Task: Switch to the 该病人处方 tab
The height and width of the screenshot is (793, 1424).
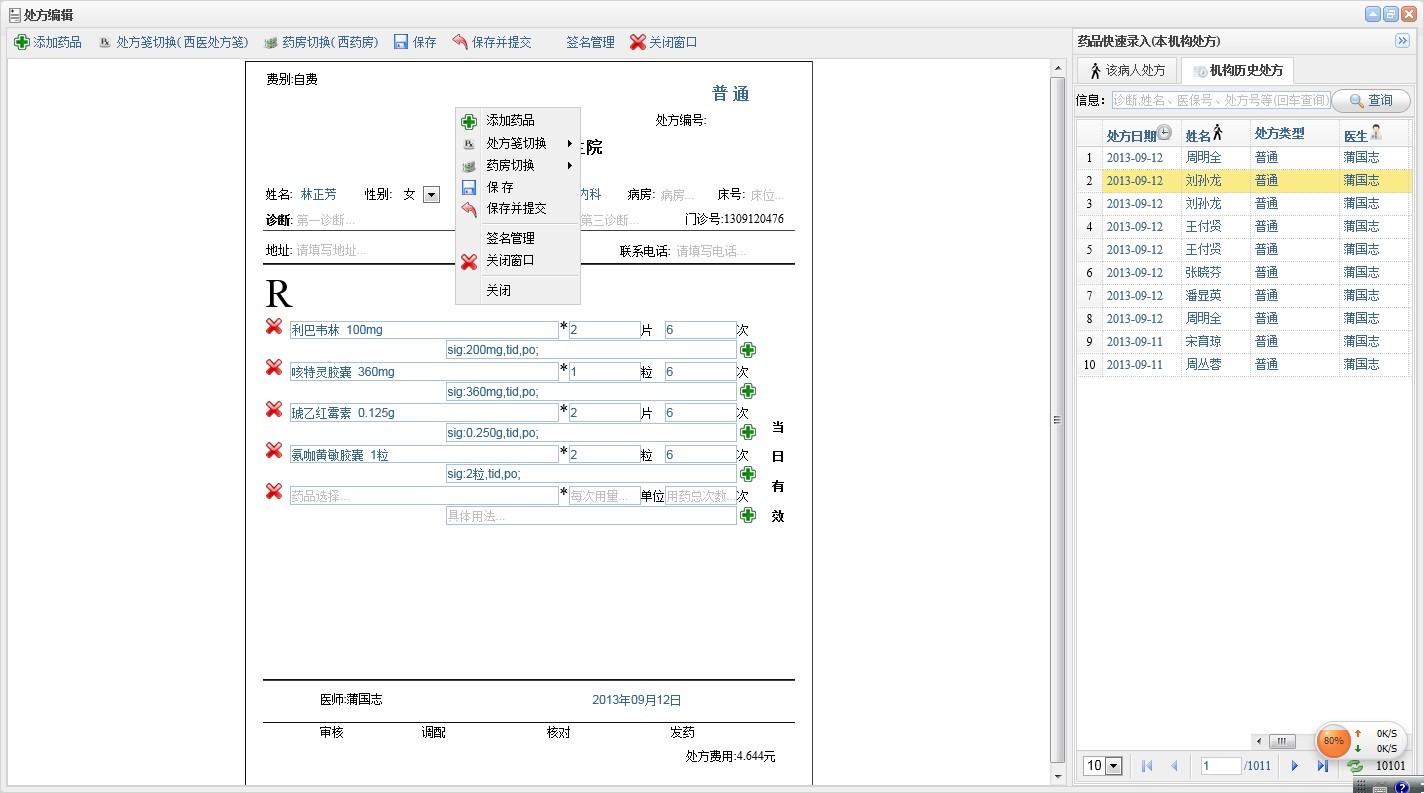Action: [x=1127, y=70]
